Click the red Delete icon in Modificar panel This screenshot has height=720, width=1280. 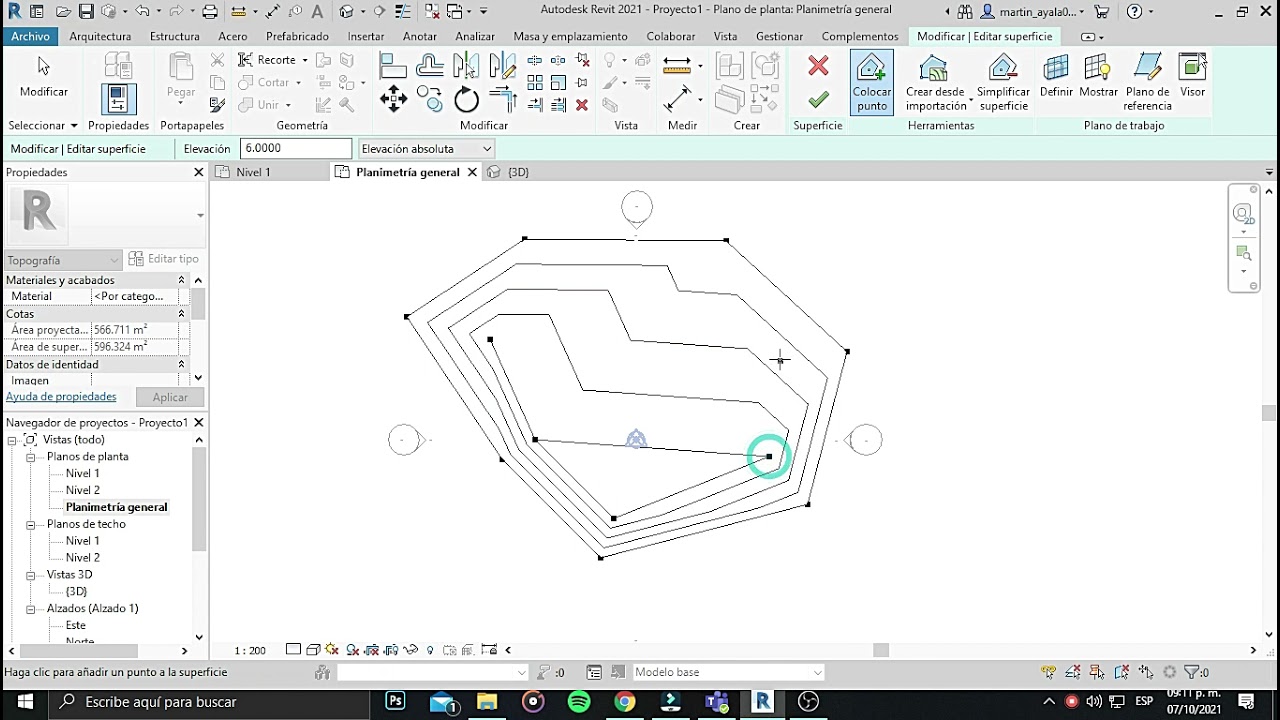583,105
